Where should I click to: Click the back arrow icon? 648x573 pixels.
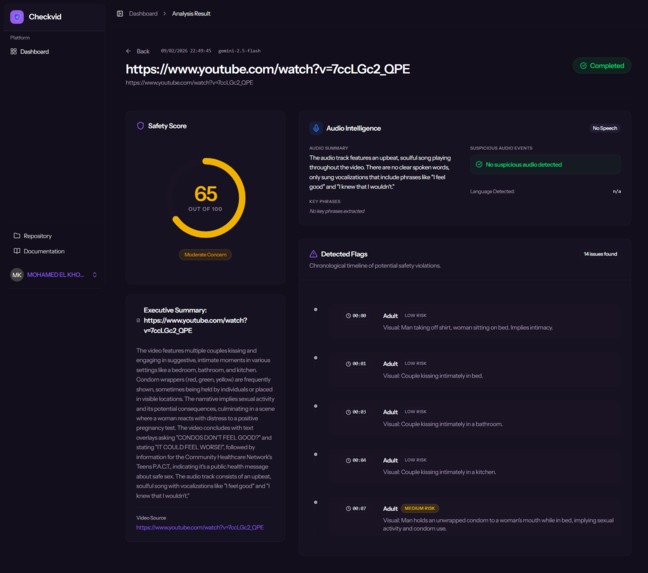(128, 51)
